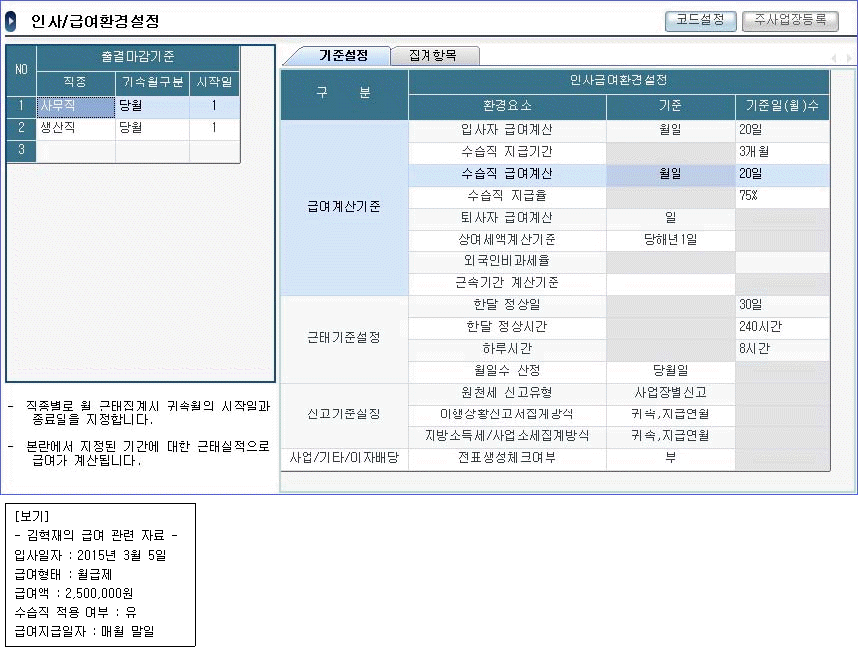The height and width of the screenshot is (653, 859).
Task: Open the 기준 cell for 입사자 급여계산
Action: tap(670, 130)
